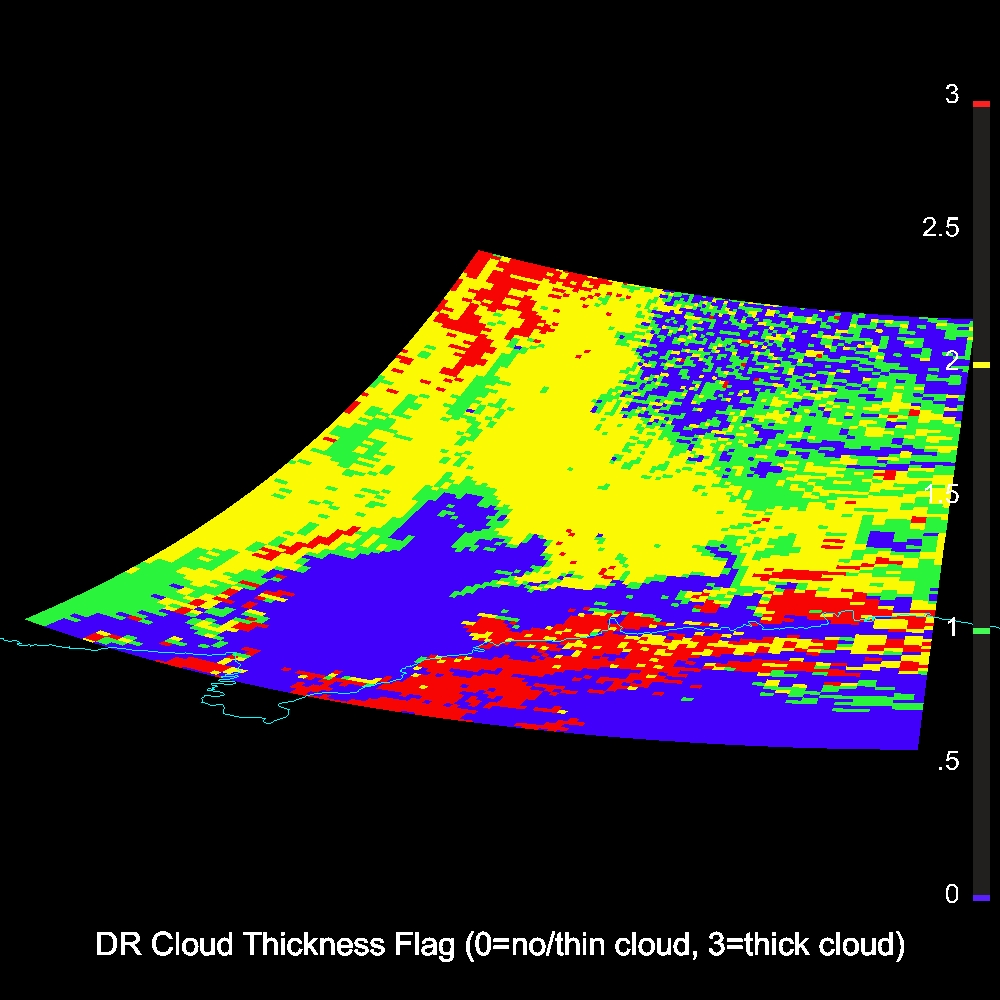The height and width of the screenshot is (1000, 1000).
Task: Click the 0 label at colorbar bottom
Action: [x=952, y=894]
